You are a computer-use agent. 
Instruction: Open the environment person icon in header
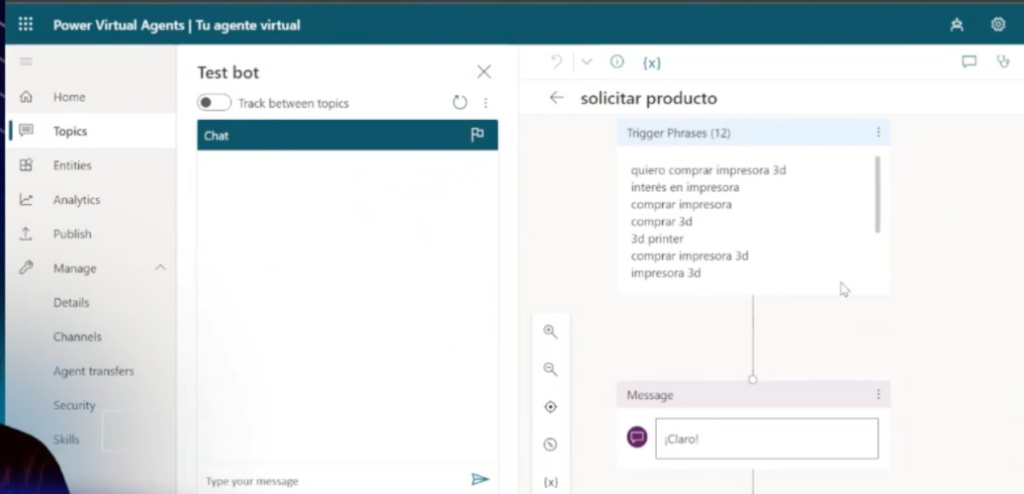[957, 25]
